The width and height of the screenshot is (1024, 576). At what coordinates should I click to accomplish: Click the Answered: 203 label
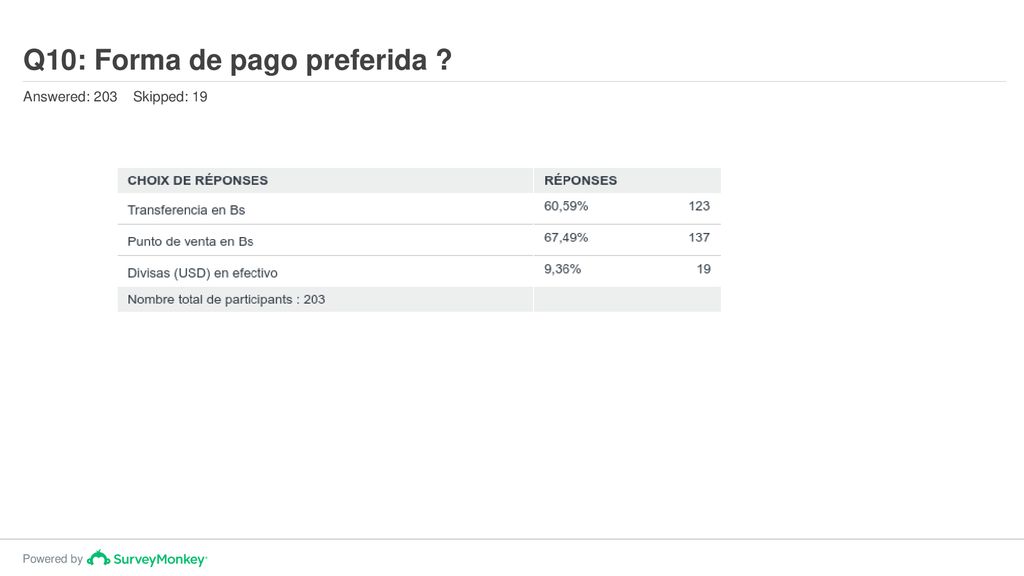[70, 97]
